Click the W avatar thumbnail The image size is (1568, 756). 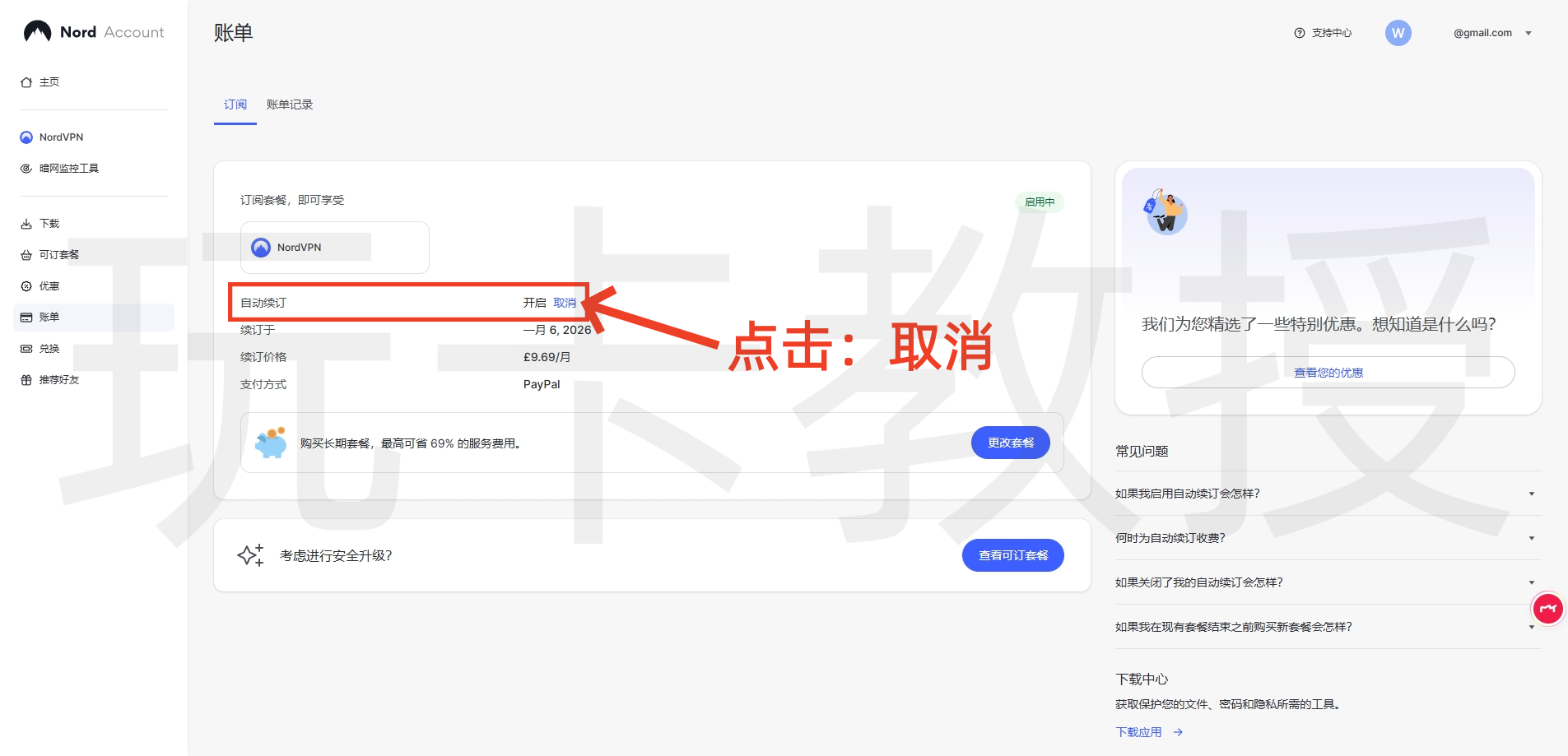pos(1397,33)
